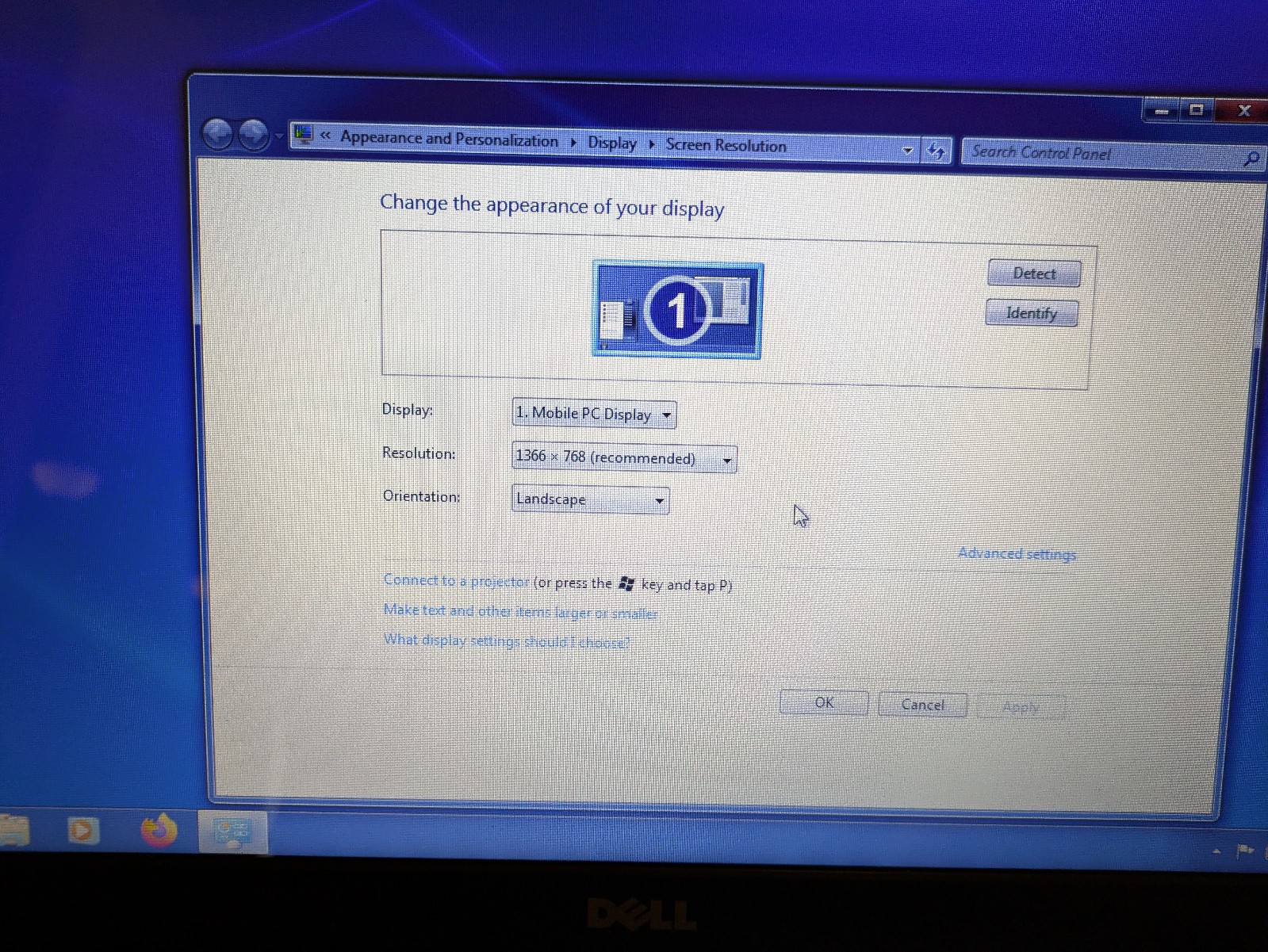This screenshot has width=1268, height=952.
Task: Open the Orientation dropdown set to Landscape
Action: point(591,499)
